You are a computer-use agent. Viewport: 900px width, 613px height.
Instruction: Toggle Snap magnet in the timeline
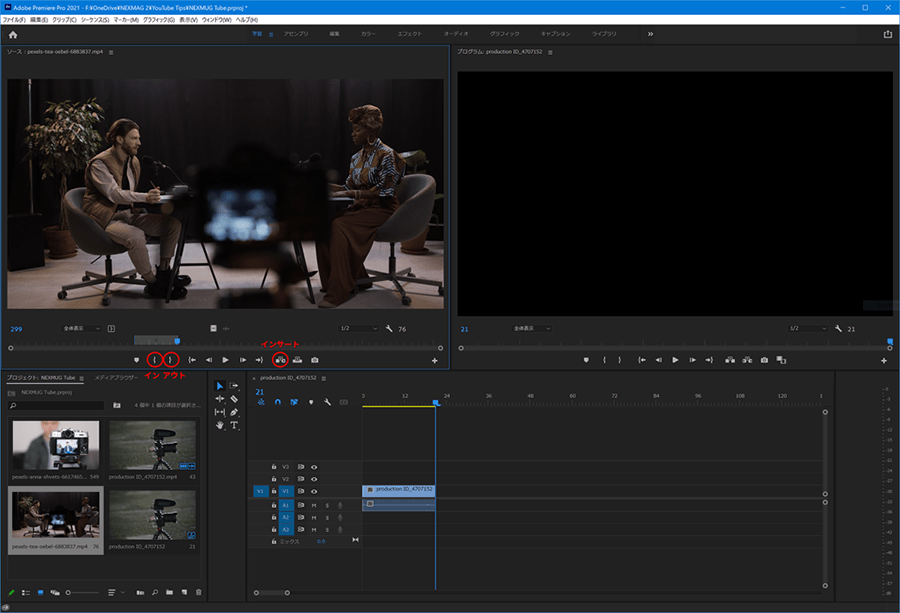(277, 402)
